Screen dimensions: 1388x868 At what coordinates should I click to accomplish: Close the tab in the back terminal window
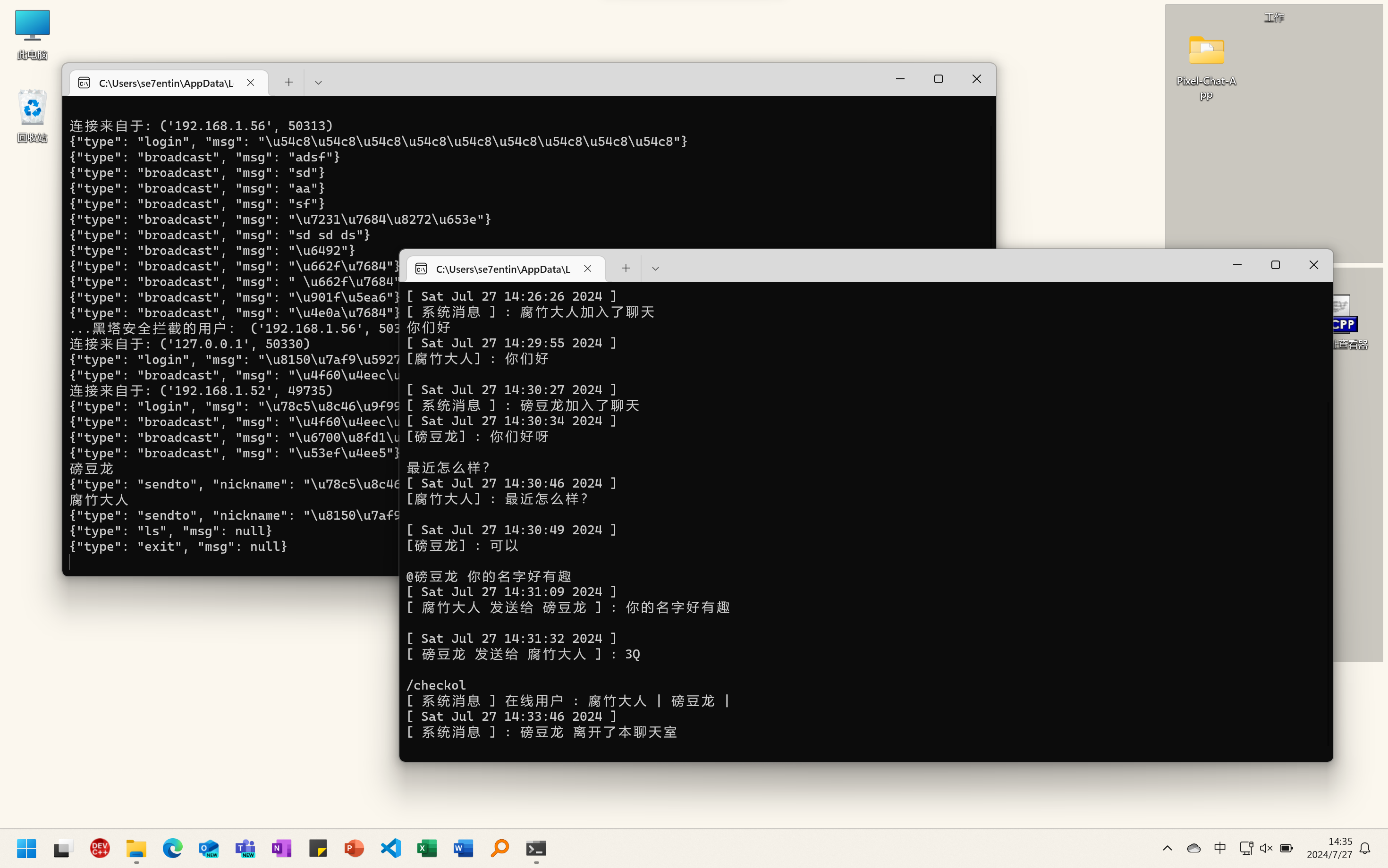coord(251,83)
